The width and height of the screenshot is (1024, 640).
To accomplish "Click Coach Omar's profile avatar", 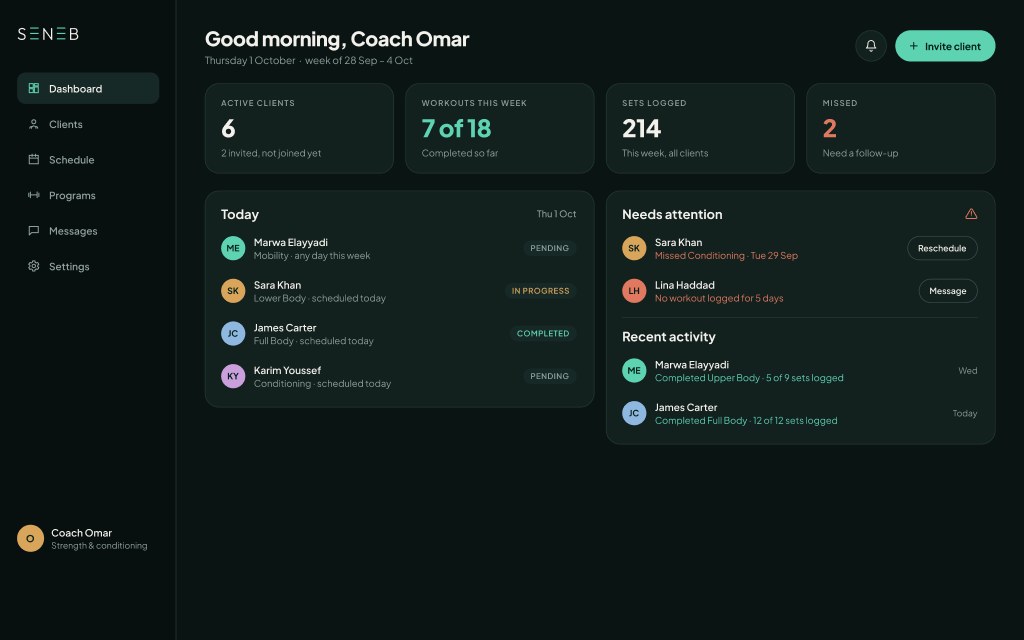I will [30, 538].
